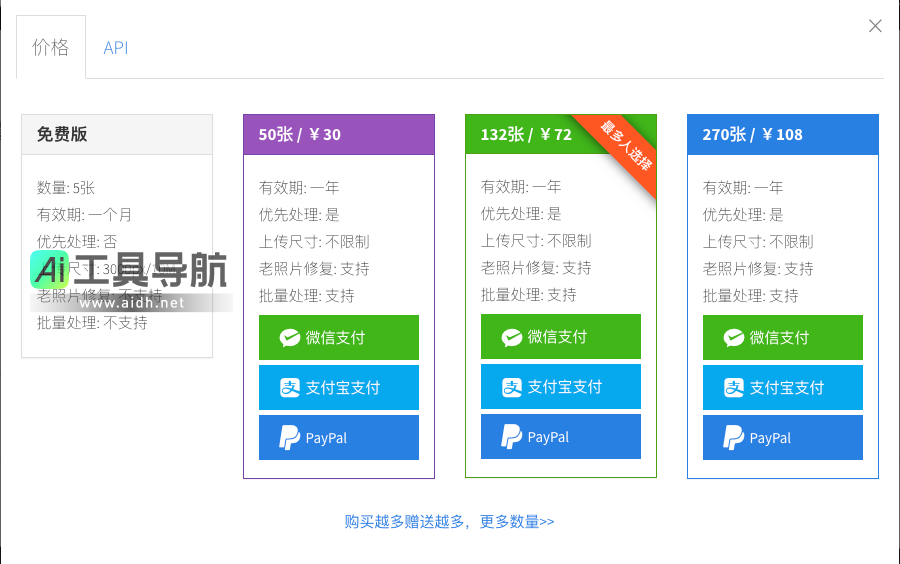Viewport: 900px width, 564px height.
Task: Select the 免费版 plan header
Action: pos(117,134)
